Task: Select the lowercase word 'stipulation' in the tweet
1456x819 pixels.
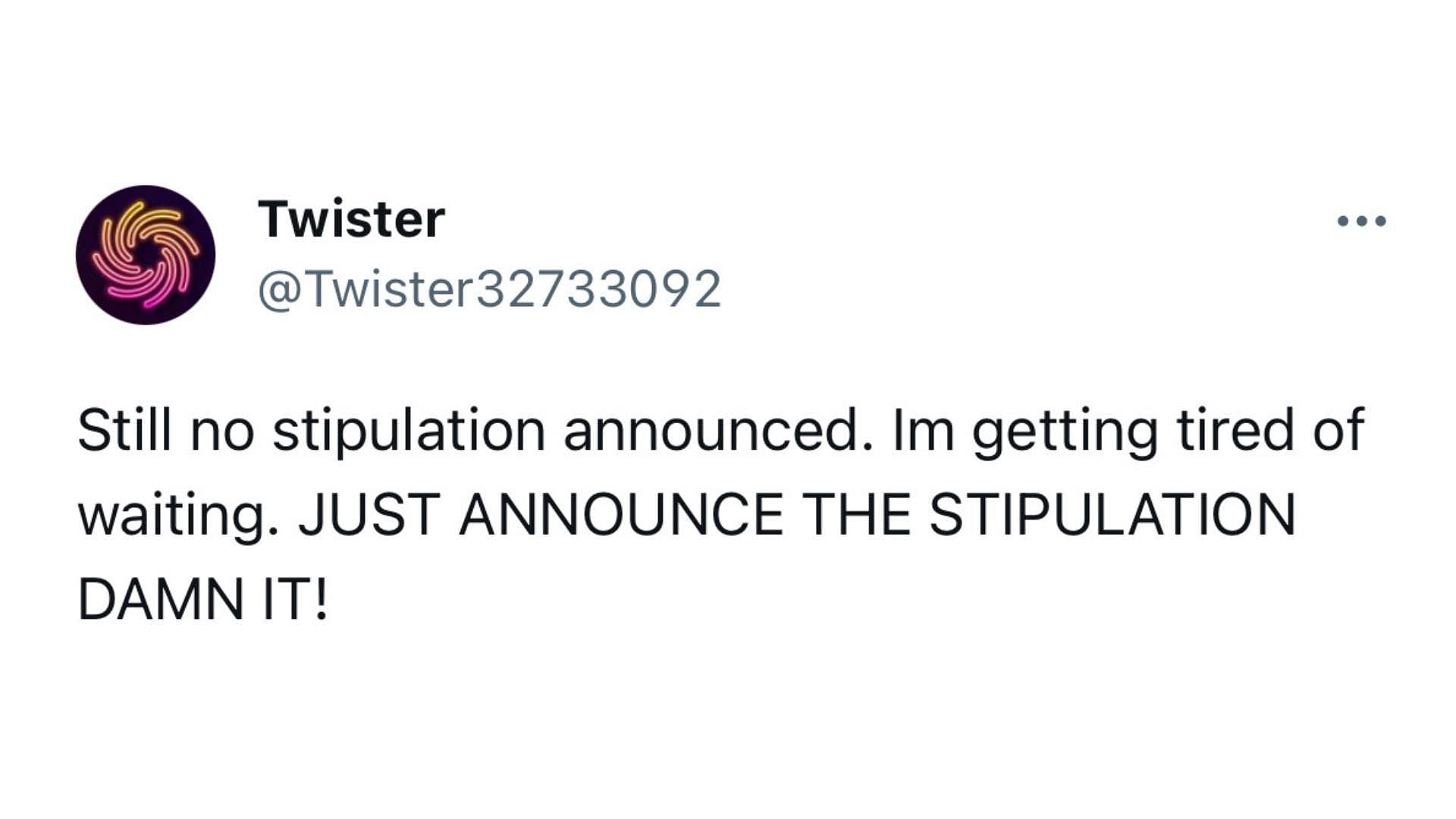Action: point(409,432)
